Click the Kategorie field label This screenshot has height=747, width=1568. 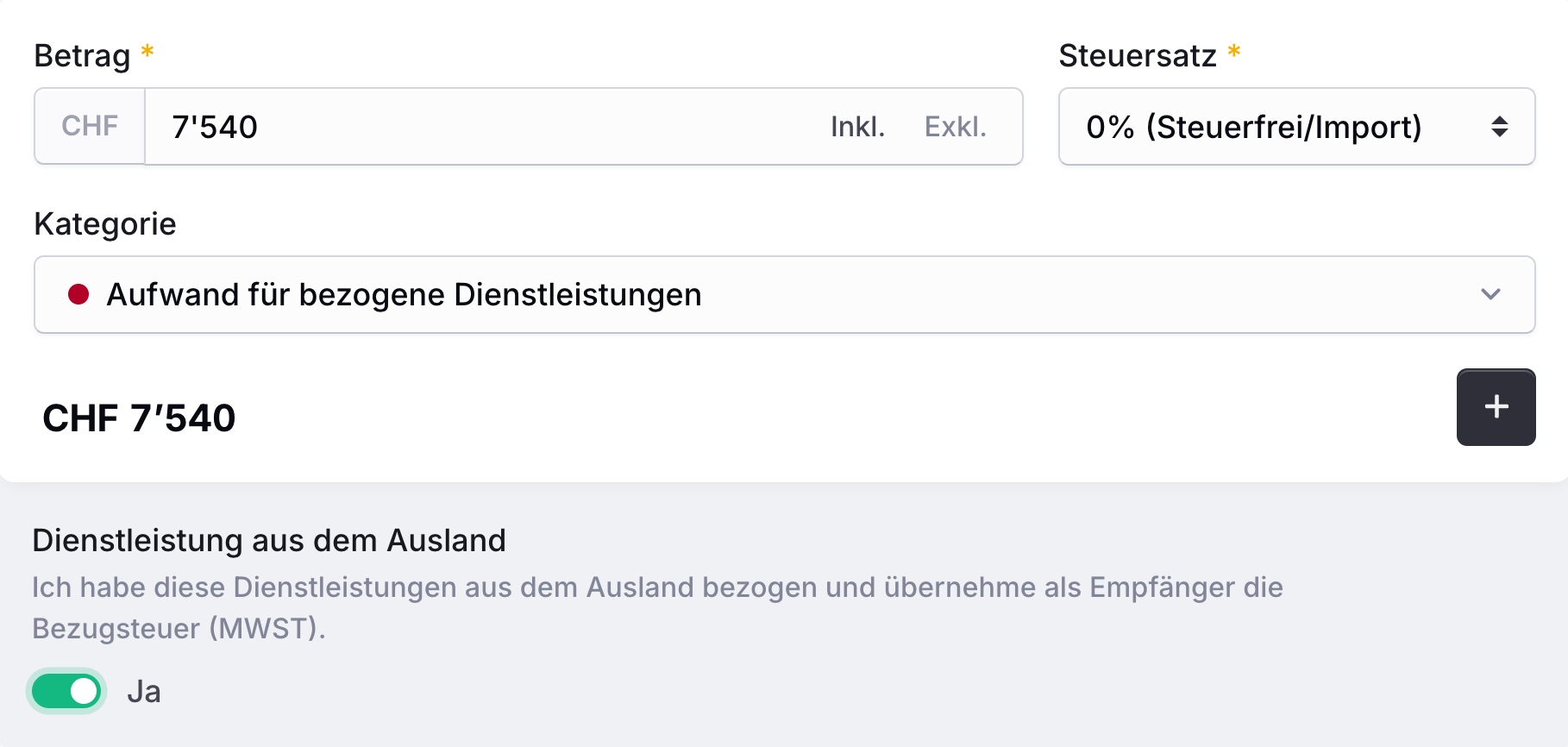[105, 223]
